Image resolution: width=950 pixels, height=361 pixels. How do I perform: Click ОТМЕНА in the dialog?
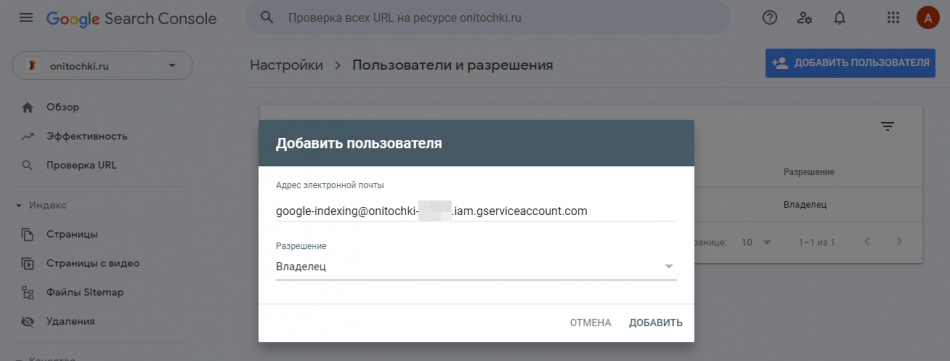(590, 323)
